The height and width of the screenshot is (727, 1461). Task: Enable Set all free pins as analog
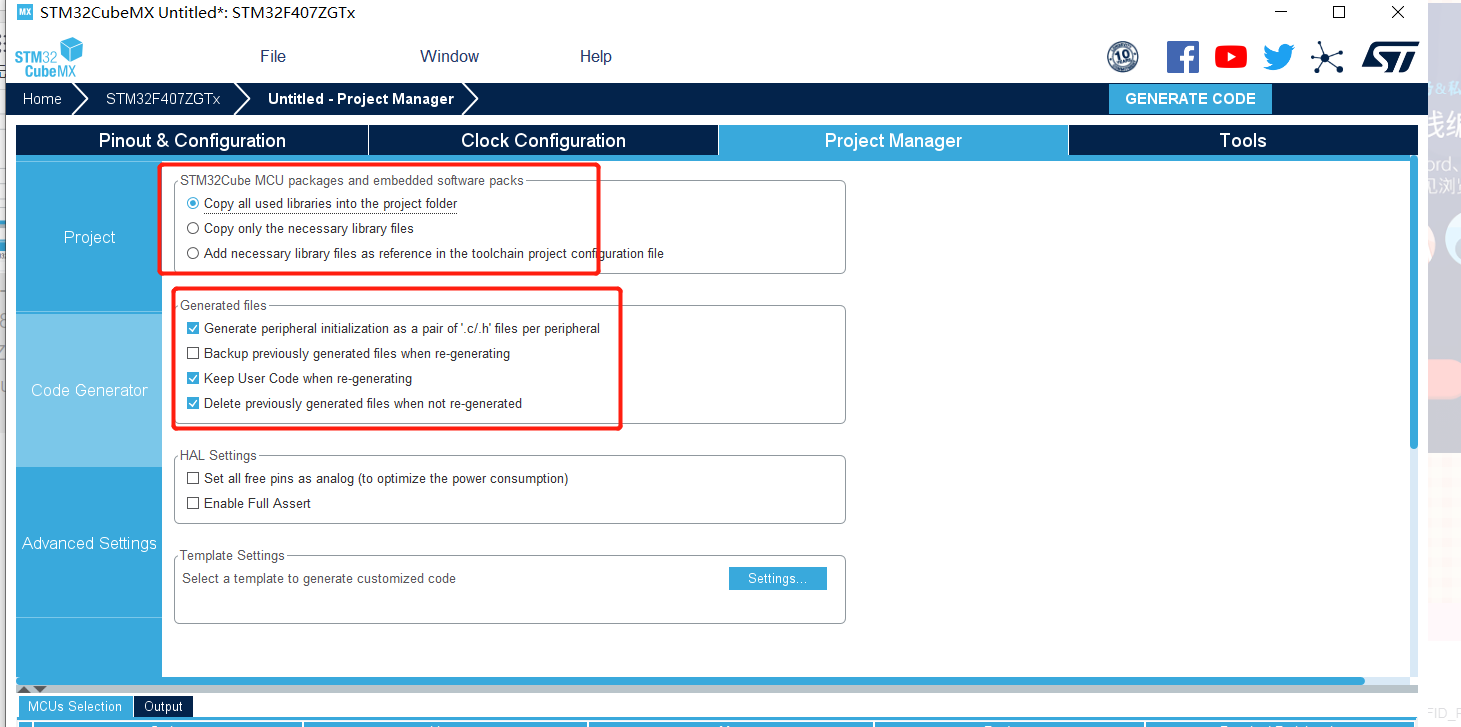[x=193, y=478]
